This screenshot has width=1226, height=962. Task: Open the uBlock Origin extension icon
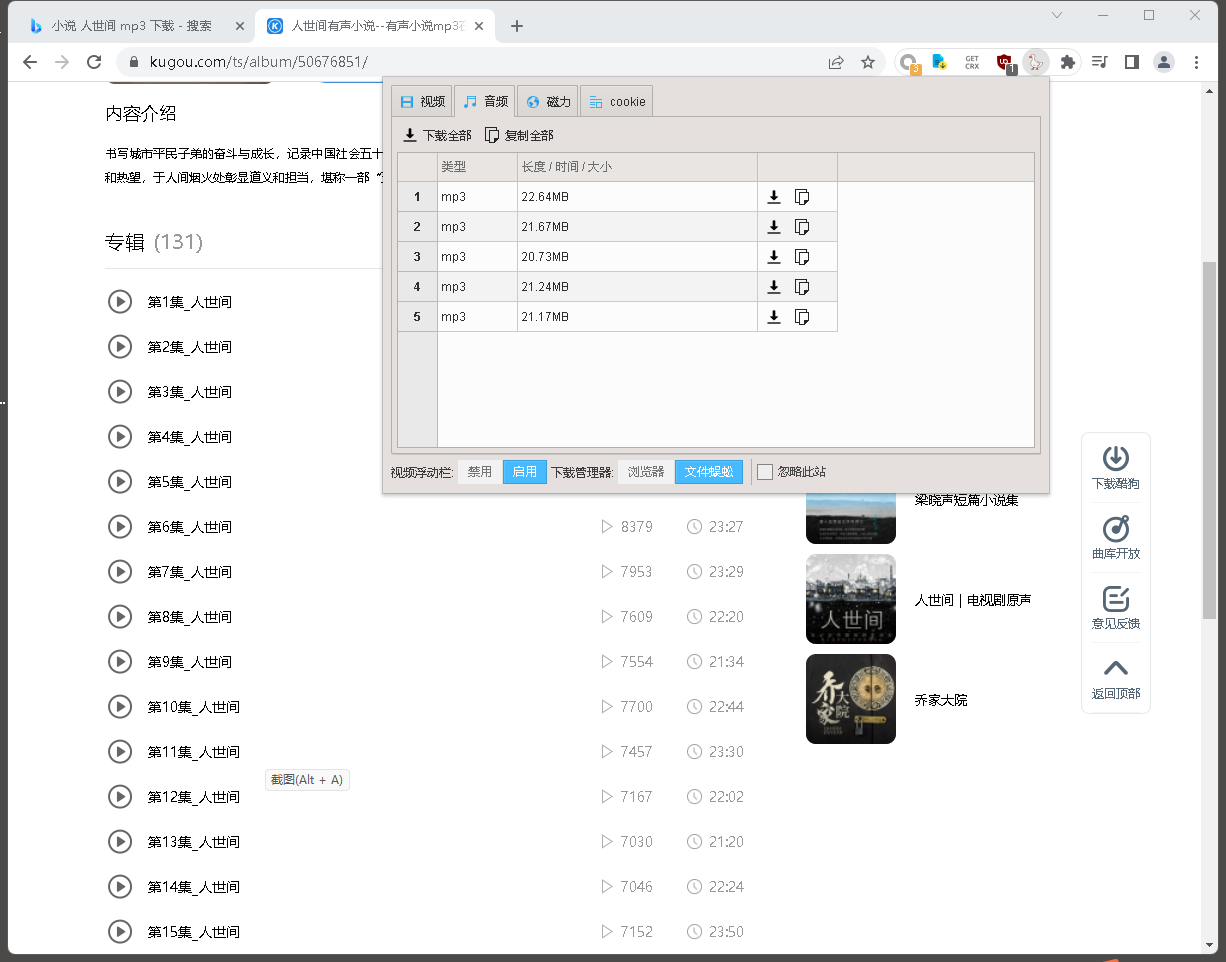[1005, 62]
